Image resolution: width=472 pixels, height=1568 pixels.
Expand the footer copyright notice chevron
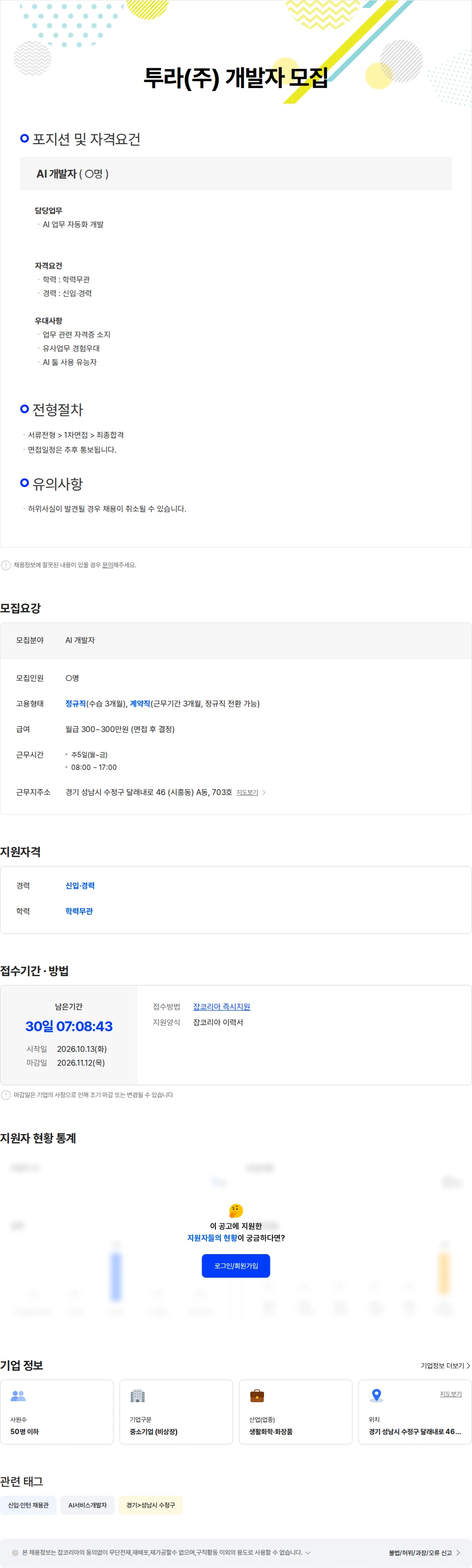coord(308,1553)
